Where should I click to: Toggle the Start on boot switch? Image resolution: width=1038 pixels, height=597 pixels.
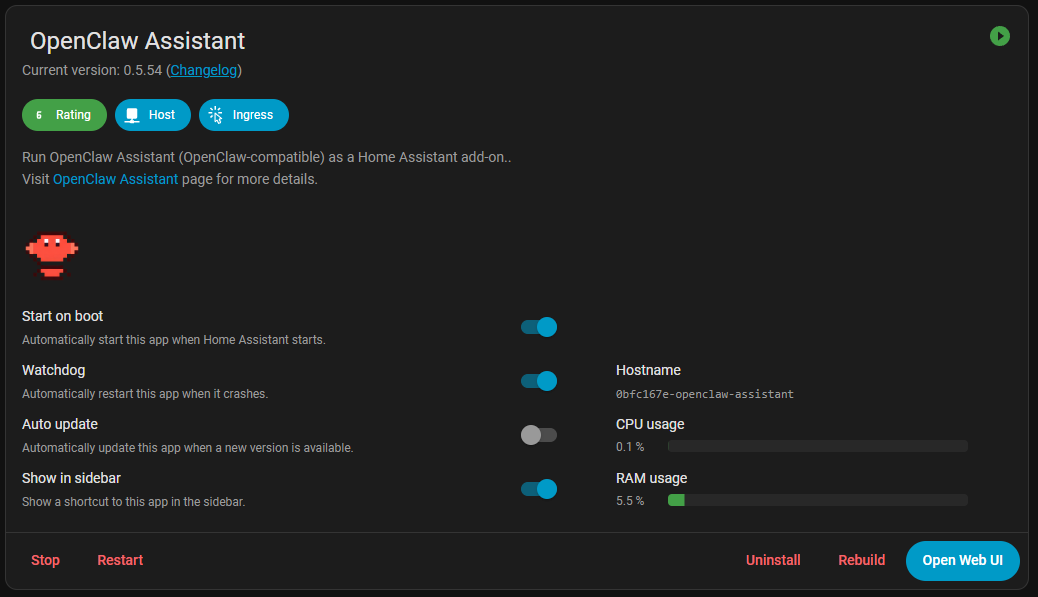tap(539, 327)
